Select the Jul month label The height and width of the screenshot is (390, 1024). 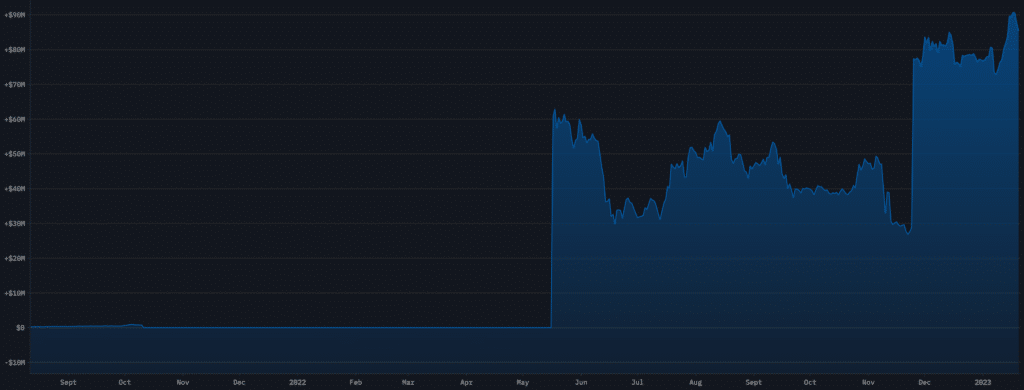point(637,382)
